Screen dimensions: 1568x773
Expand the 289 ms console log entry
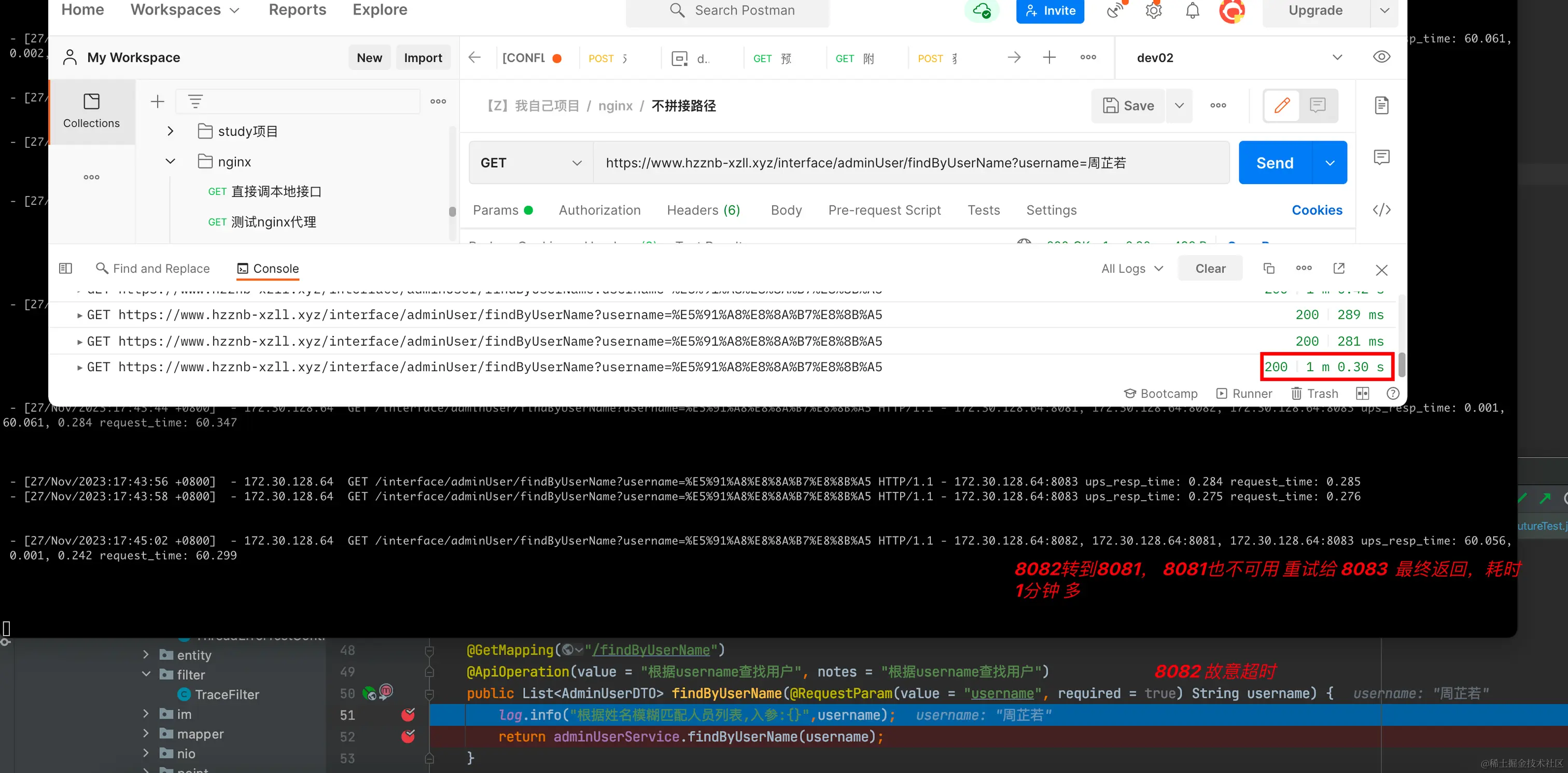click(x=80, y=315)
